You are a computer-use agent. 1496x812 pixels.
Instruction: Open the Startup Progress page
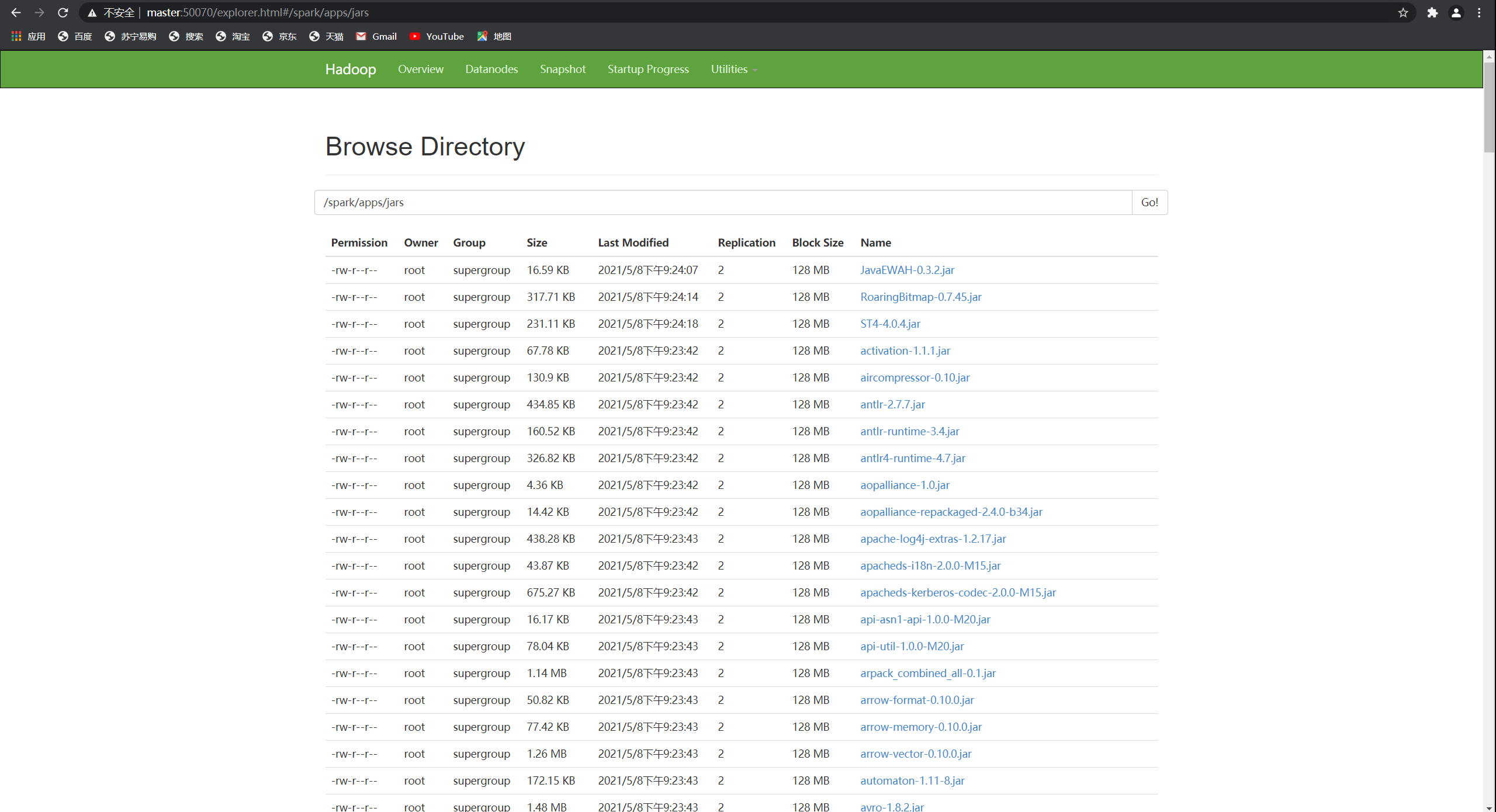coord(648,69)
